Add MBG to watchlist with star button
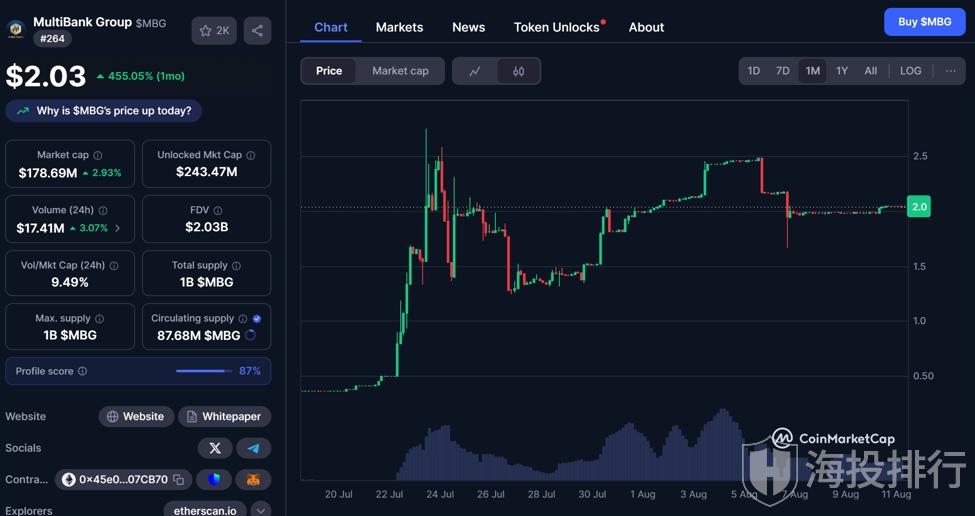The width and height of the screenshot is (975, 516). [214, 31]
